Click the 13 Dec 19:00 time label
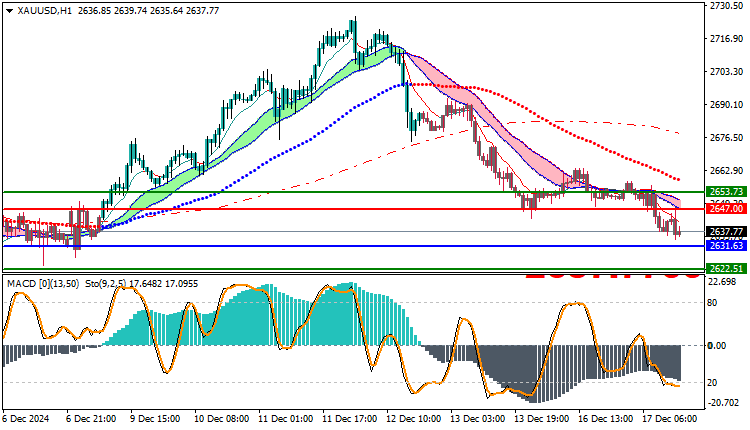This screenshot has height=430, width=750. coord(541,419)
